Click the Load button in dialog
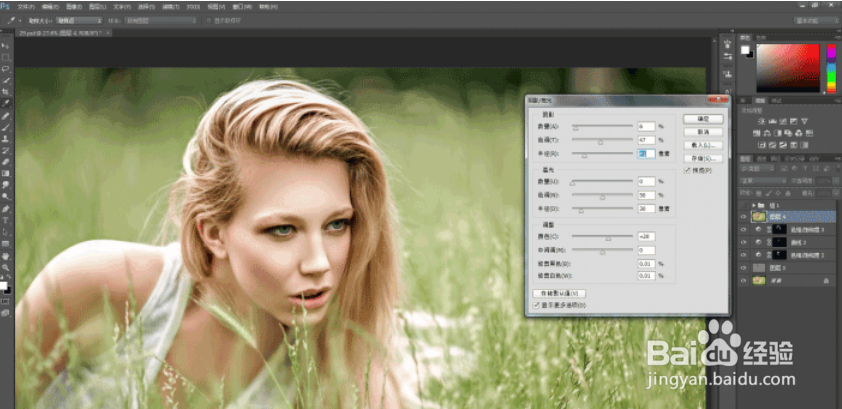842x409 pixels. point(703,145)
